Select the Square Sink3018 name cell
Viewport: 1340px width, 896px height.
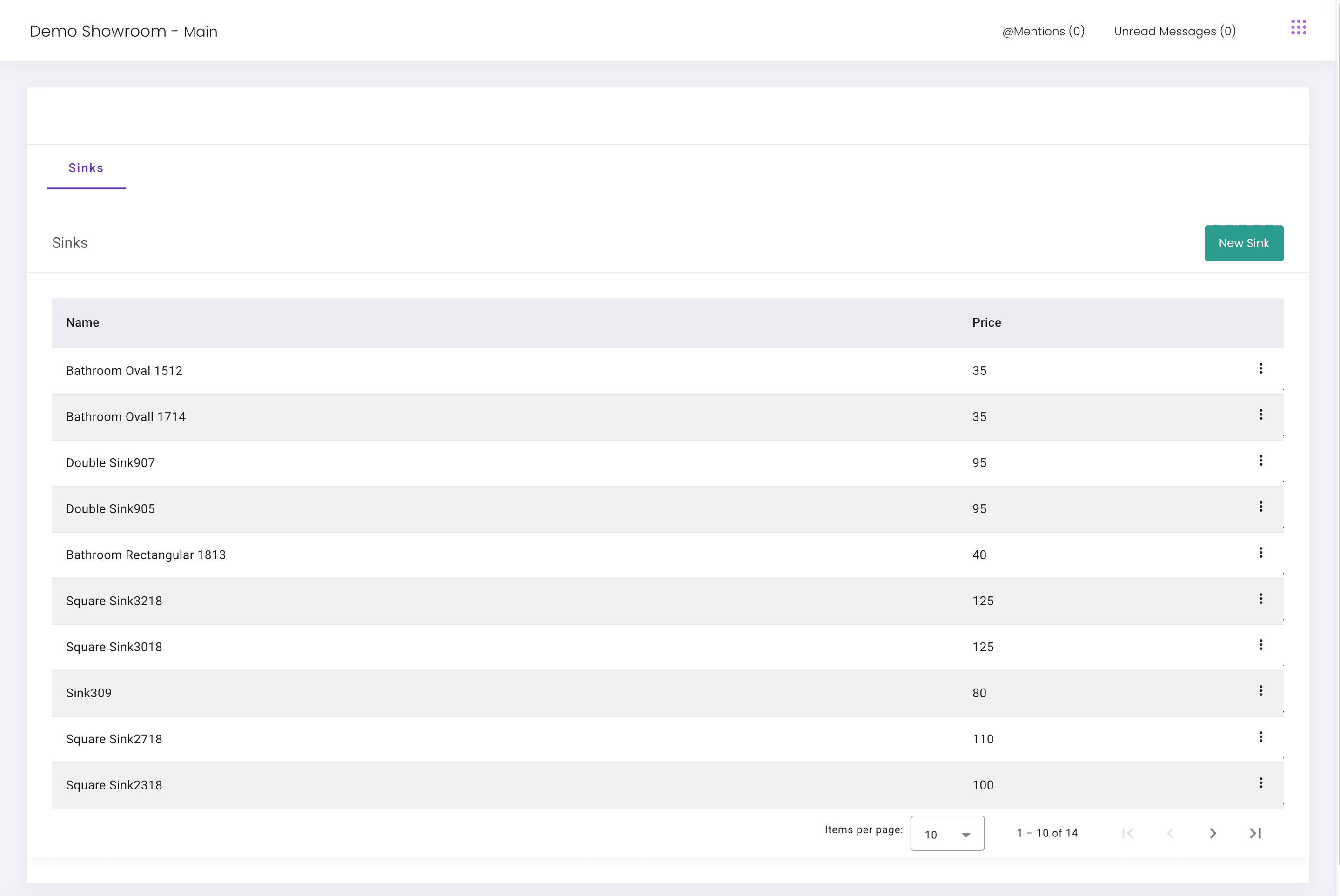[x=114, y=648]
